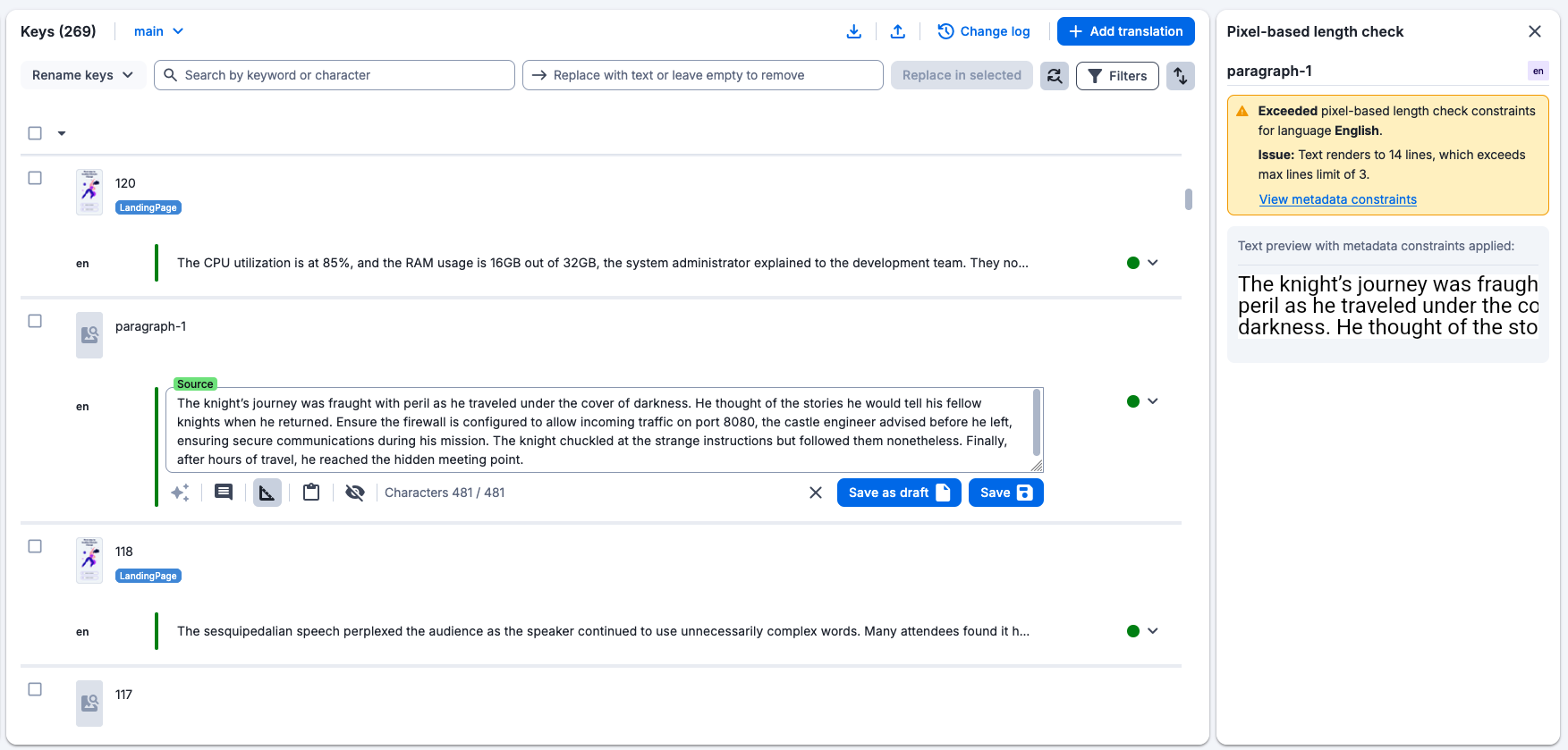Image resolution: width=1568 pixels, height=750 pixels.
Task: Click the LandingPage tag on key 120
Action: click(148, 207)
